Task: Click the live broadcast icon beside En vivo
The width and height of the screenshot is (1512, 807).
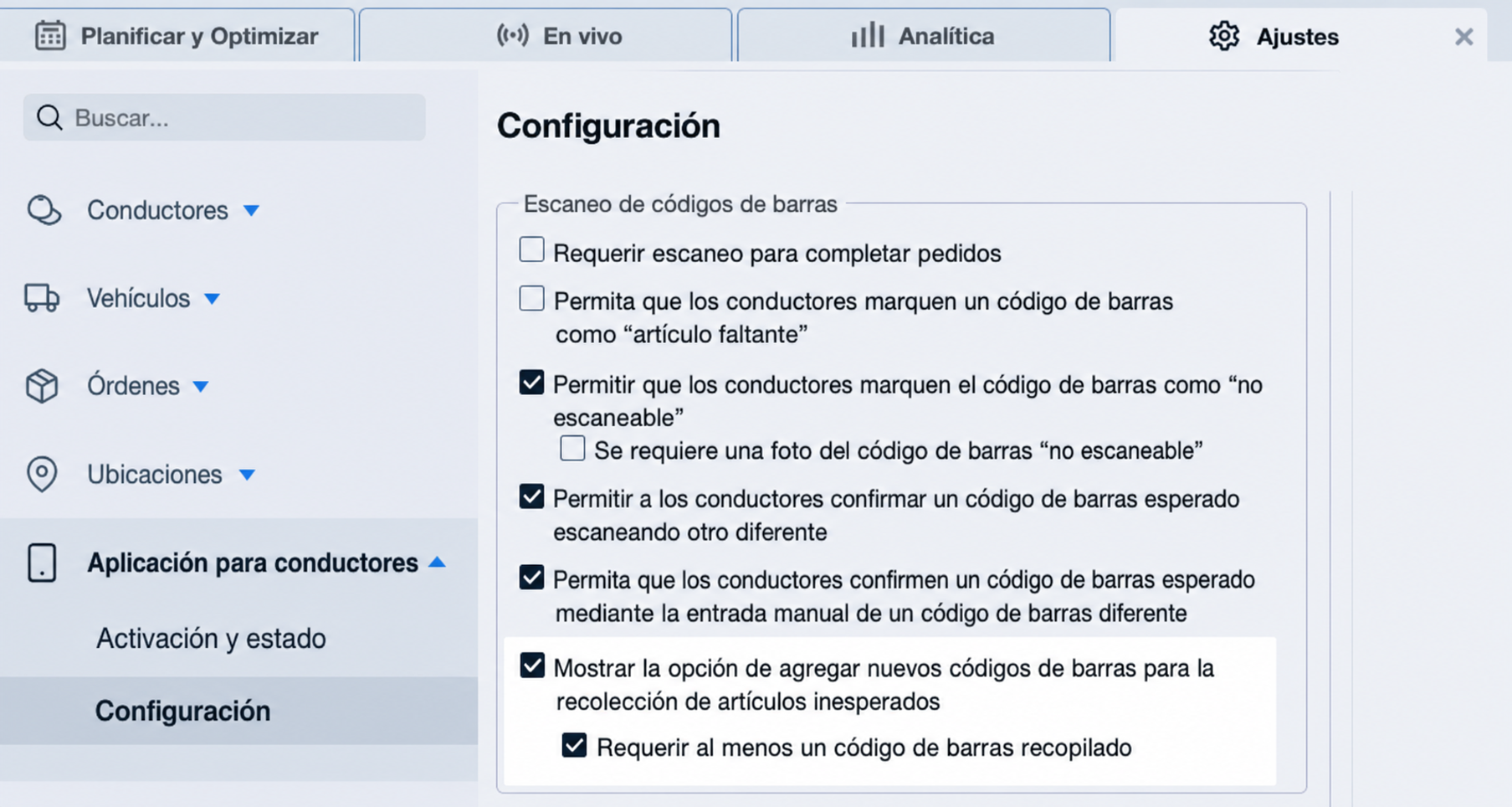Action: pos(512,36)
